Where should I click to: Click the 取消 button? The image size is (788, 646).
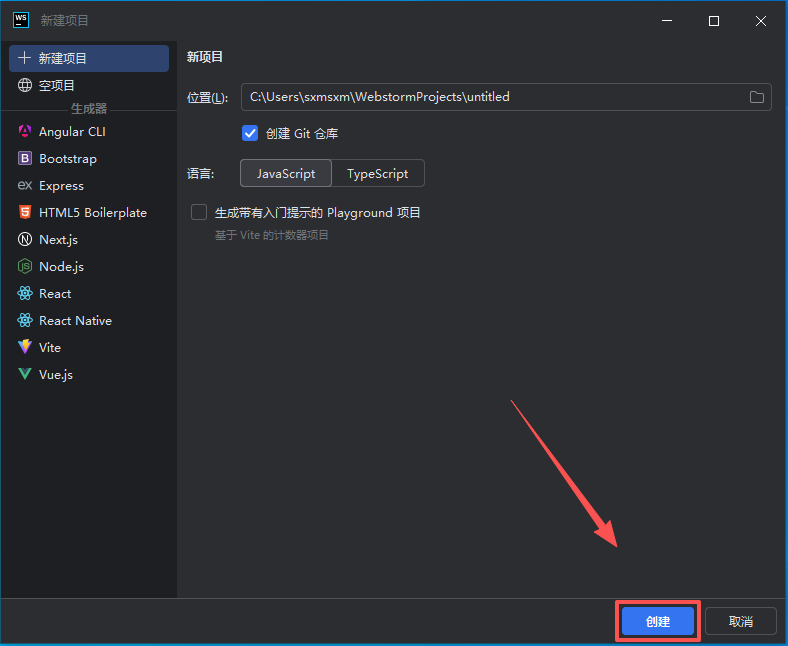741,621
